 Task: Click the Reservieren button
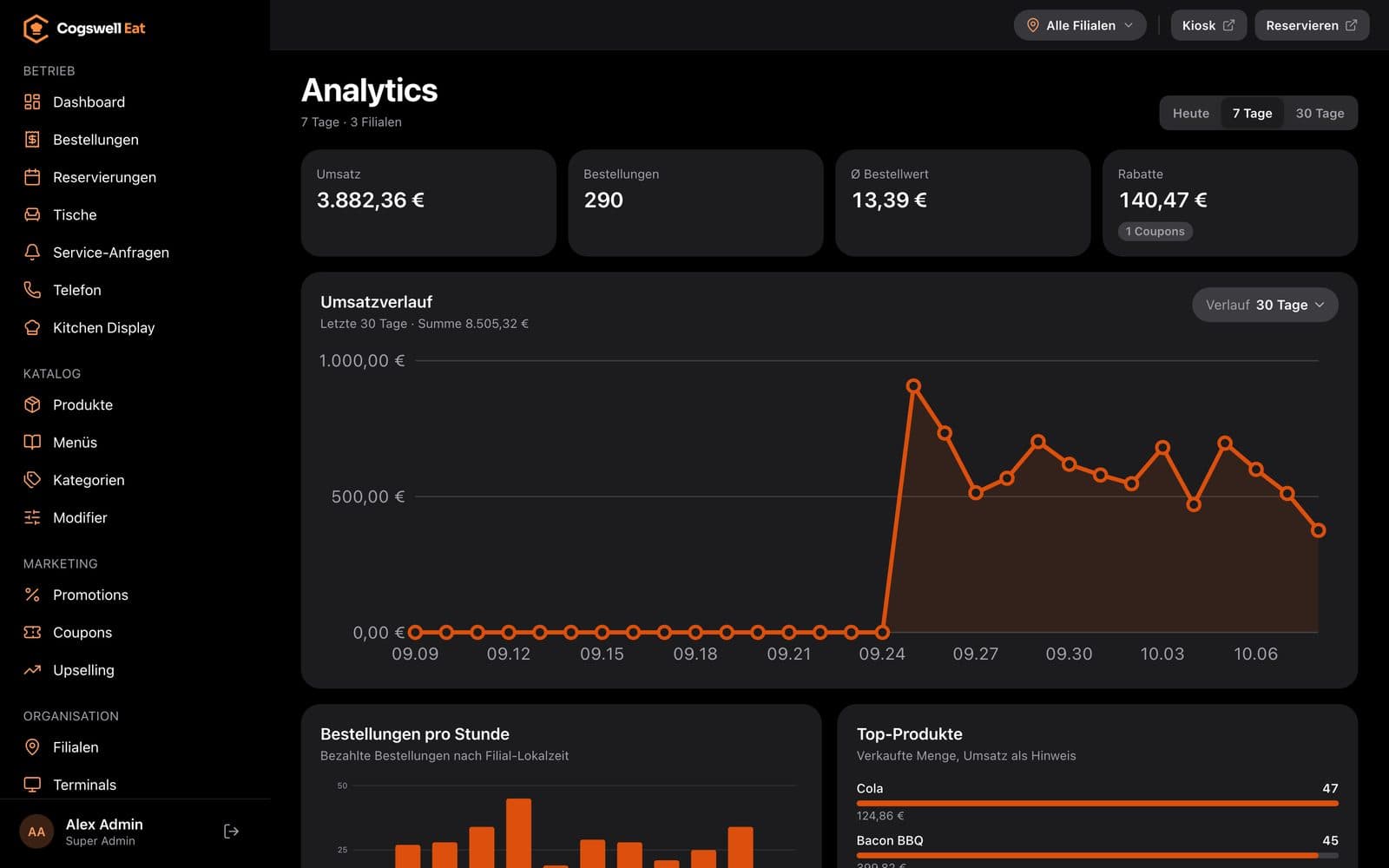click(1312, 25)
